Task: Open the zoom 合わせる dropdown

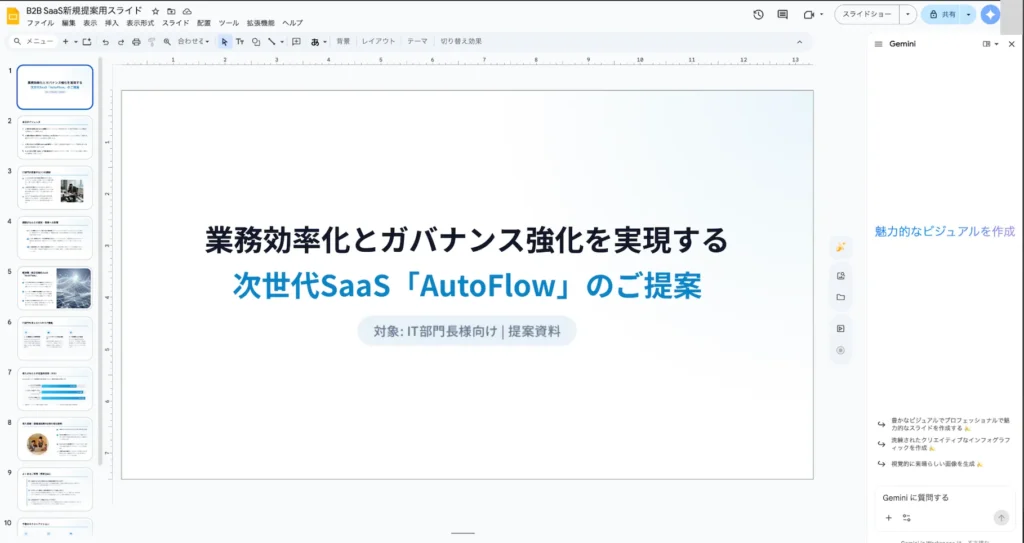Action: [193, 42]
